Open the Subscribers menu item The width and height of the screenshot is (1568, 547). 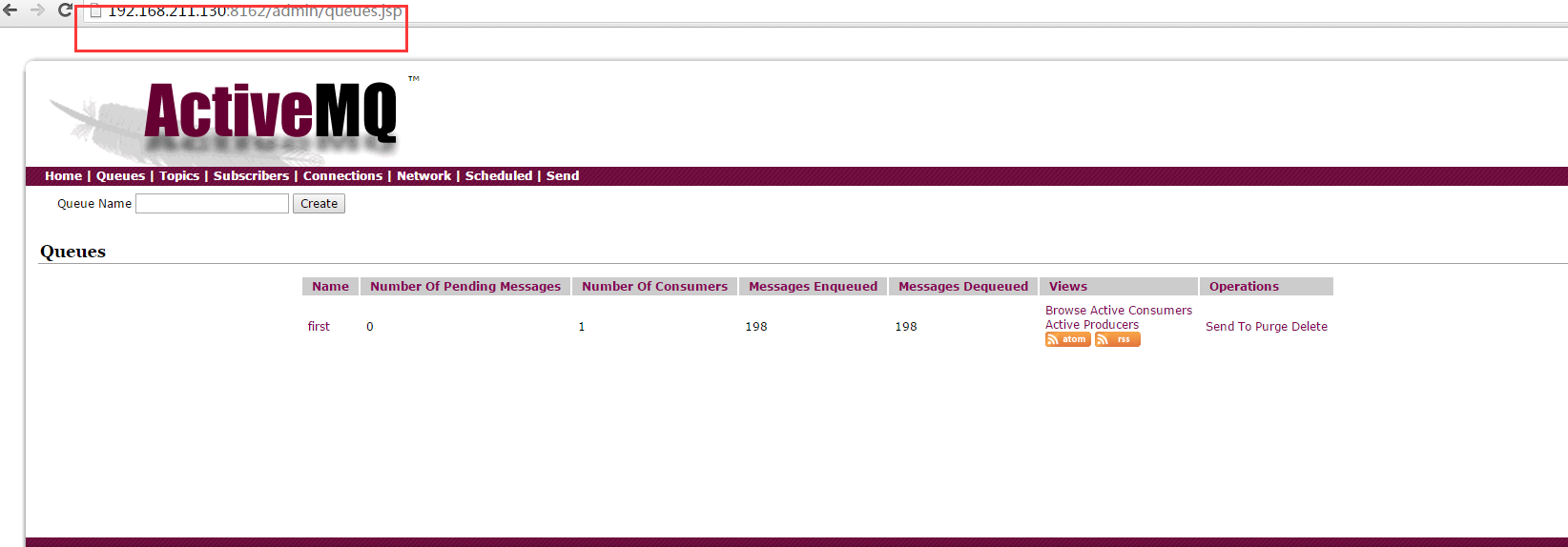click(x=251, y=176)
